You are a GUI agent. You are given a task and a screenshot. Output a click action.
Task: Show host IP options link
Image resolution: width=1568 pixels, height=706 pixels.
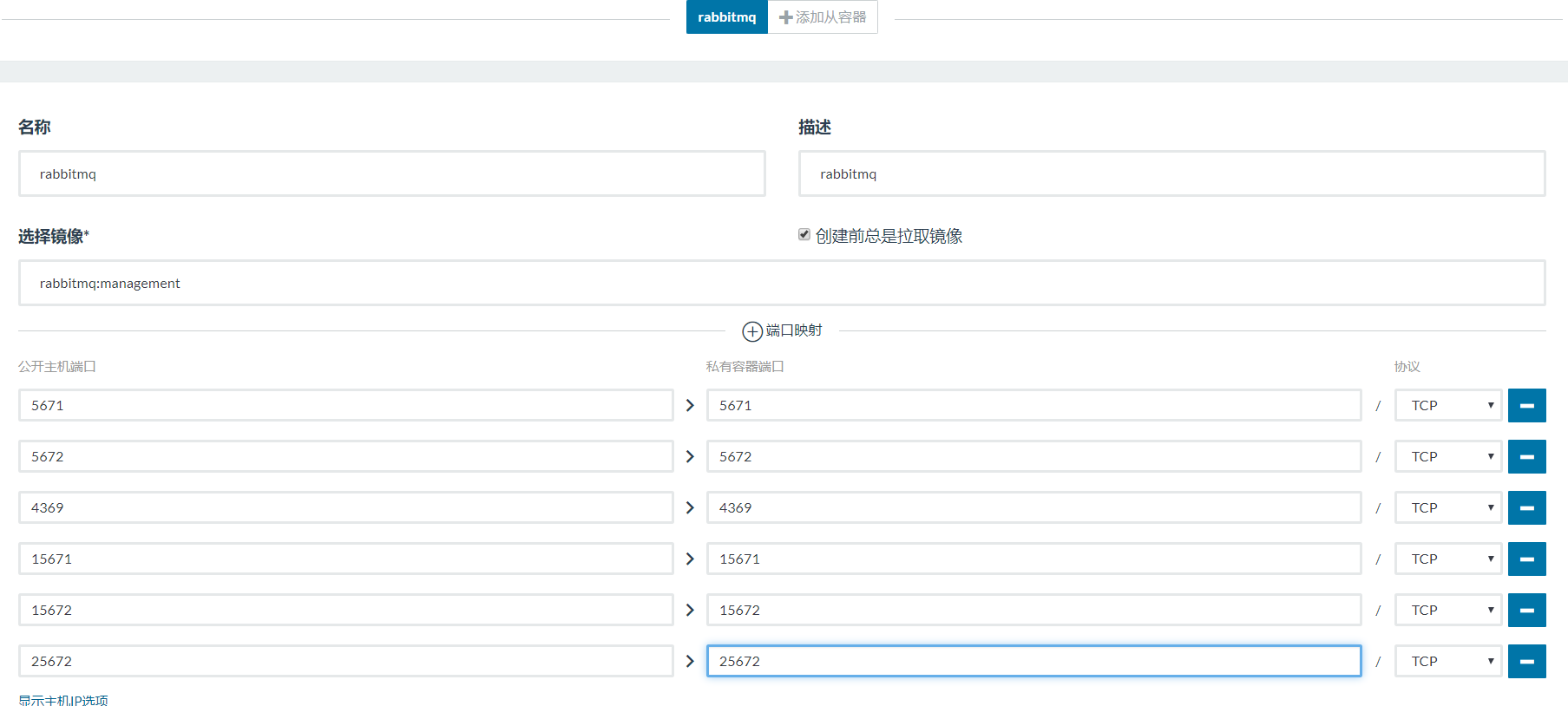click(63, 700)
